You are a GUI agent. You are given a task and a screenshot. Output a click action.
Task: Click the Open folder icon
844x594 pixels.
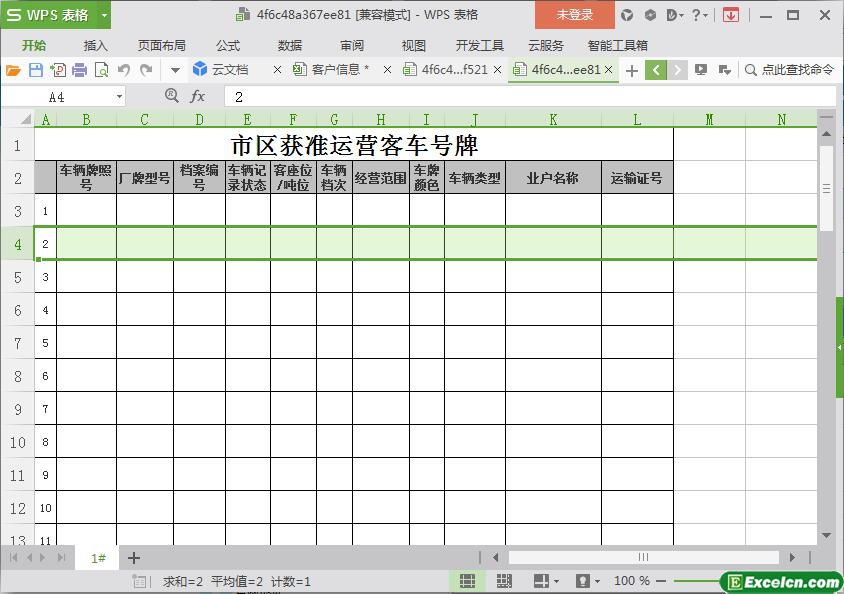pyautogui.click(x=13, y=70)
